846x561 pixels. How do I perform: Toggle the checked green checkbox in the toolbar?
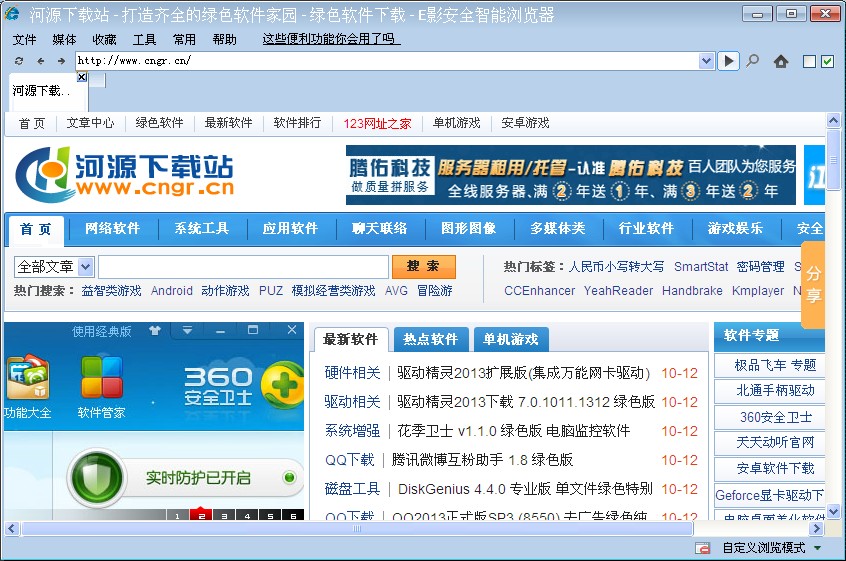click(827, 61)
